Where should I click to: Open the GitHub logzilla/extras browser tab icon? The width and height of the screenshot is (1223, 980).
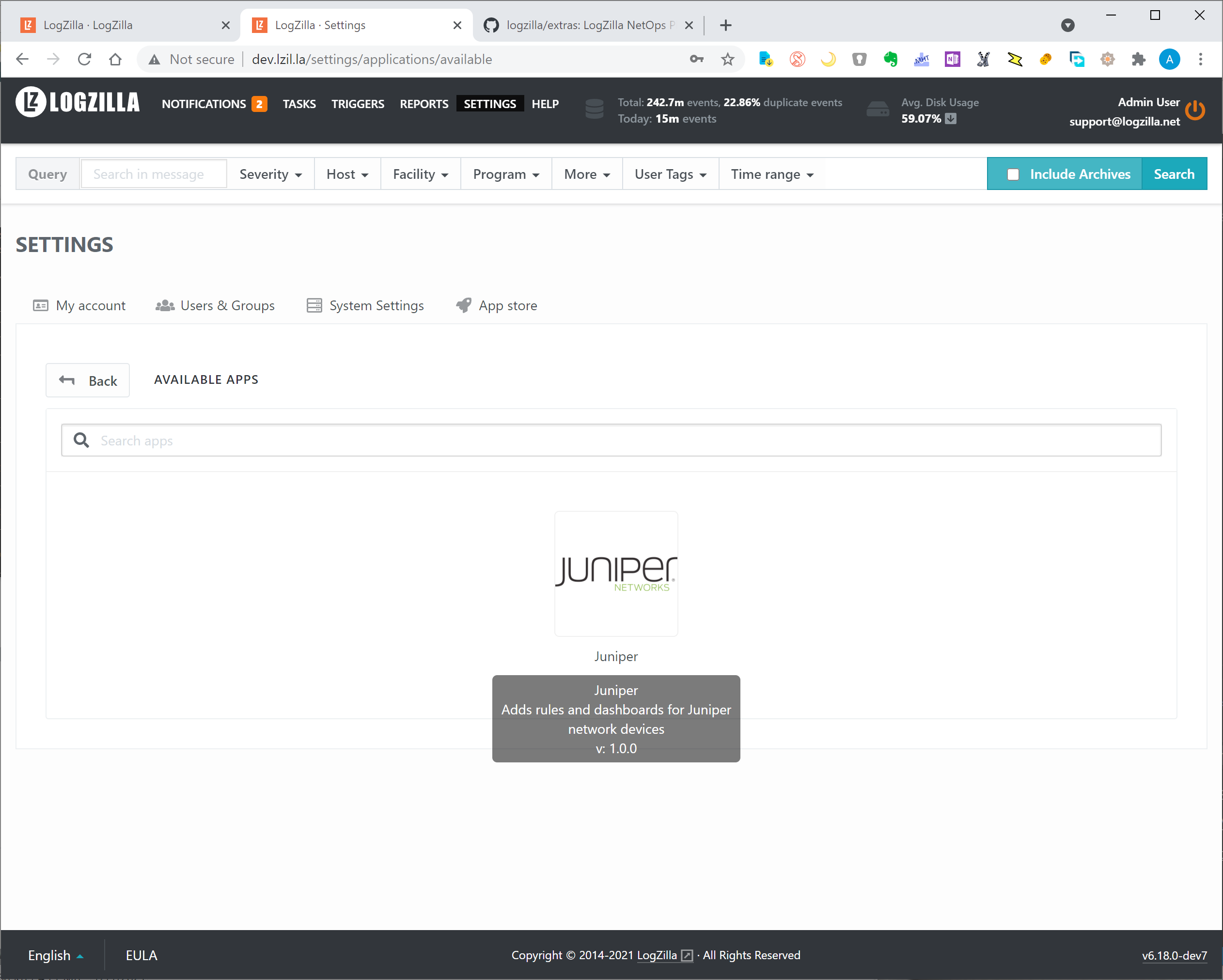(x=491, y=25)
